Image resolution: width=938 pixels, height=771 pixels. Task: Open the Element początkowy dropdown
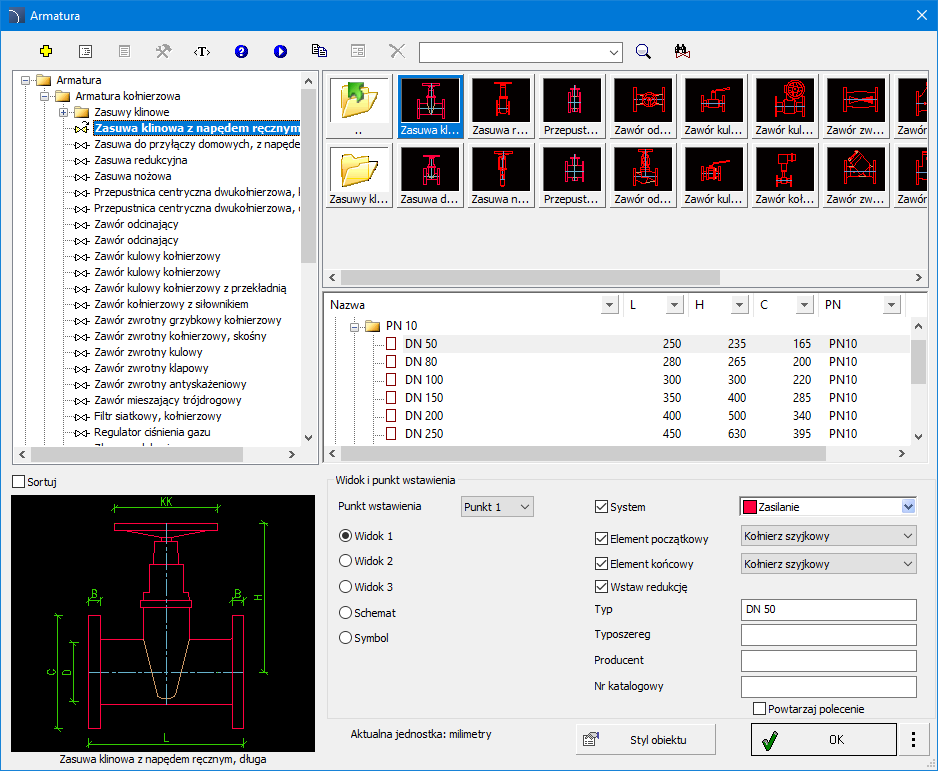coord(828,536)
